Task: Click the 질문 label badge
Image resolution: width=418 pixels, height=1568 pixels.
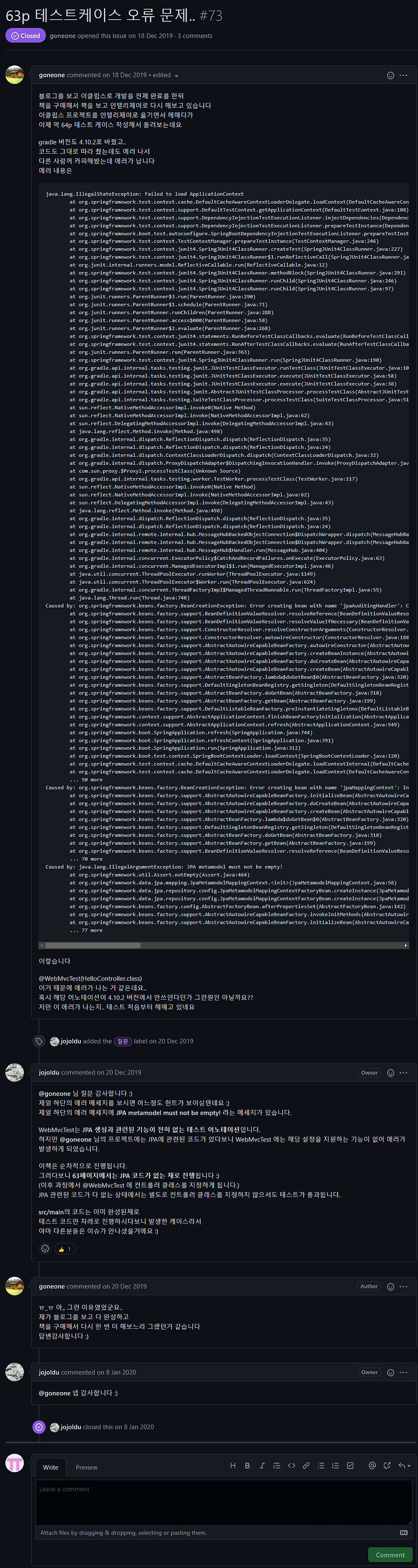Action: coord(123,1042)
